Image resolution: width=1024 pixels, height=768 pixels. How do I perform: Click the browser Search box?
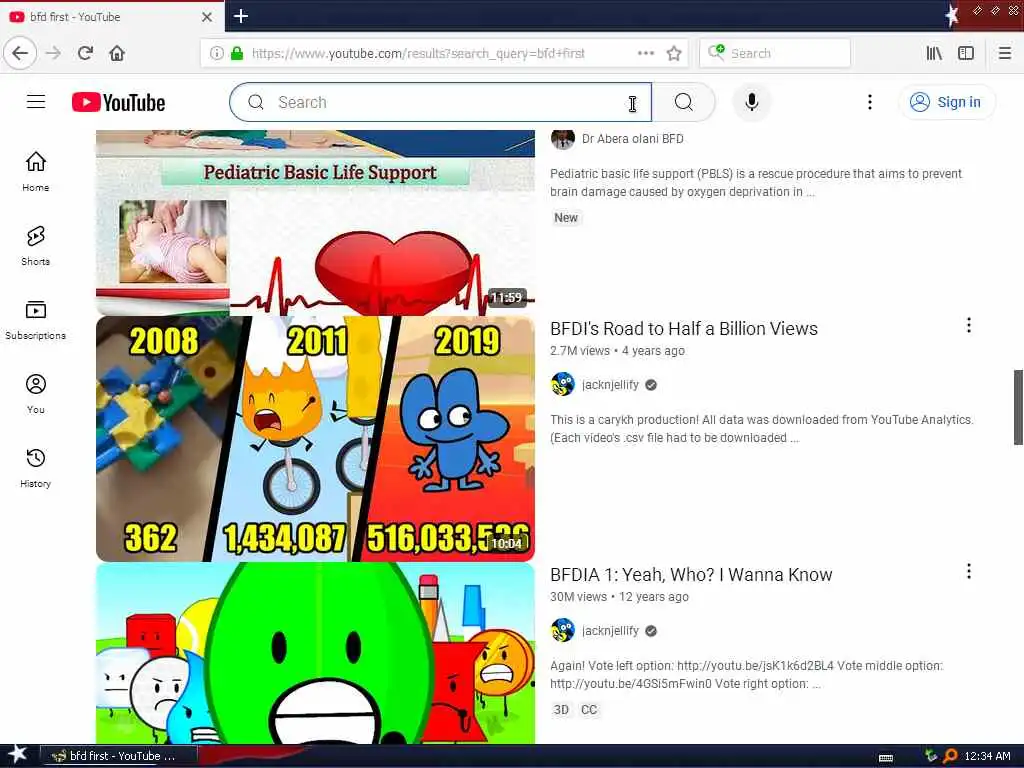[x=775, y=53]
